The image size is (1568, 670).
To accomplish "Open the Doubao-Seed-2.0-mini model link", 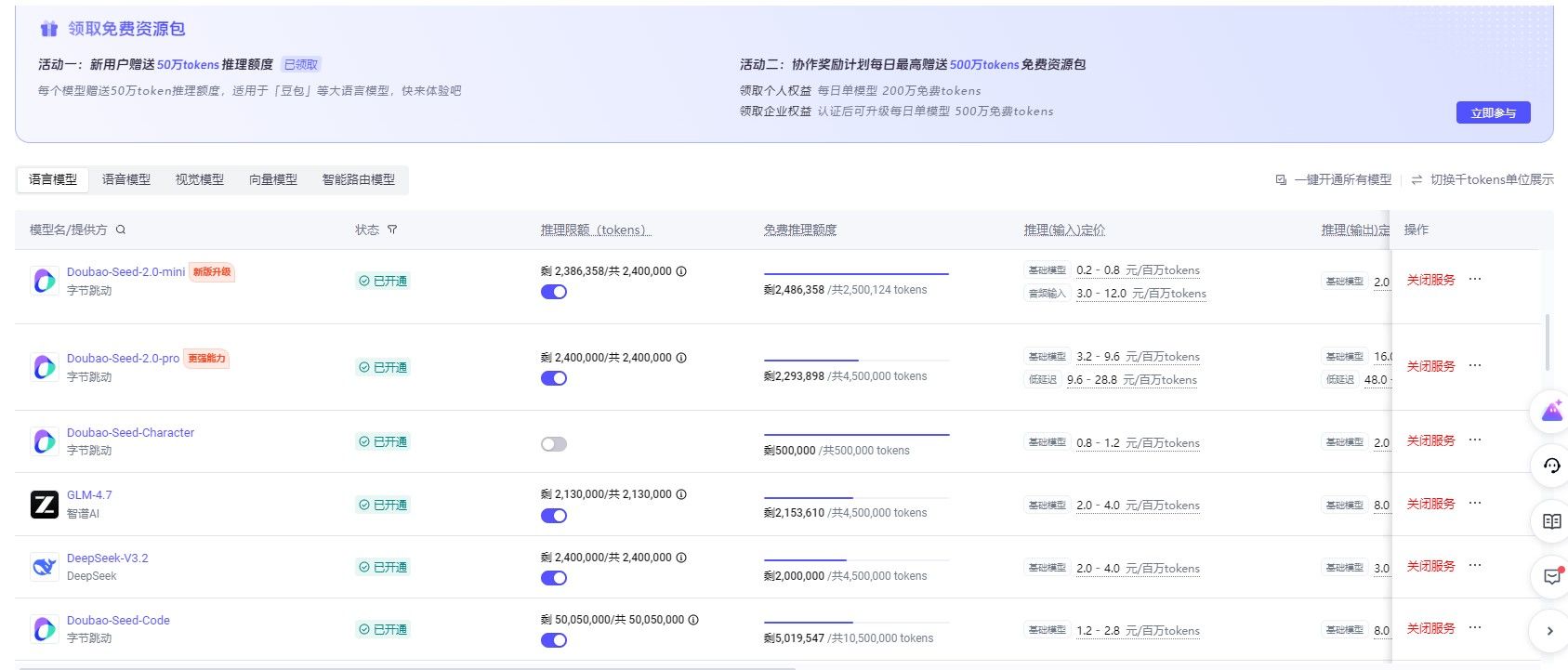I will [125, 271].
